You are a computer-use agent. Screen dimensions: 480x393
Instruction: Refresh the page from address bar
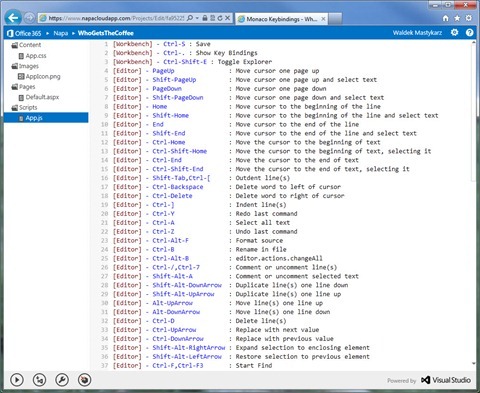click(220, 18)
